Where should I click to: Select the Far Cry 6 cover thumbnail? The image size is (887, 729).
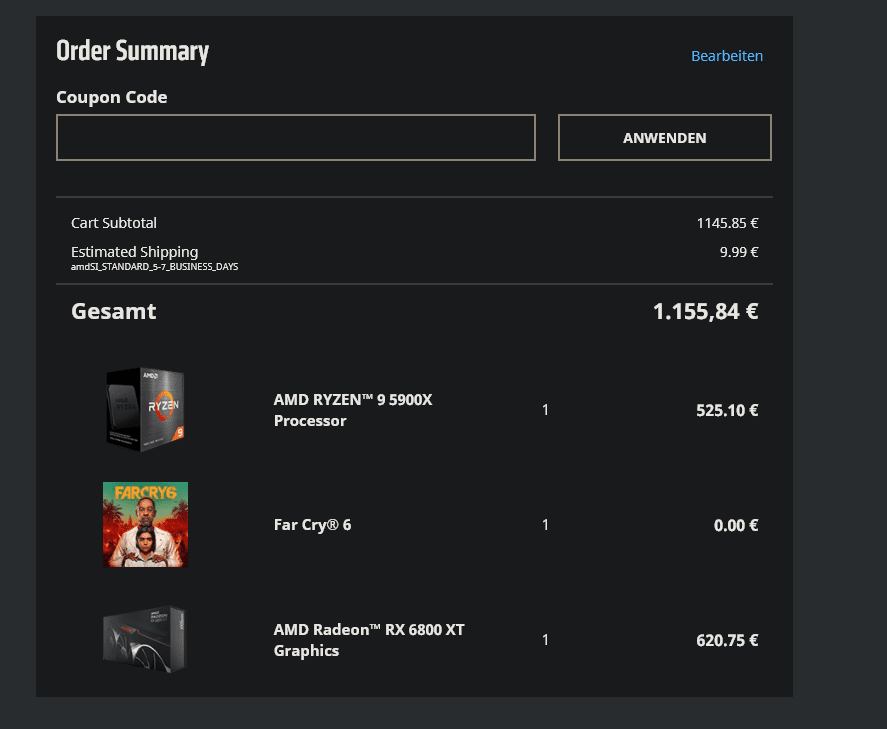pos(145,524)
